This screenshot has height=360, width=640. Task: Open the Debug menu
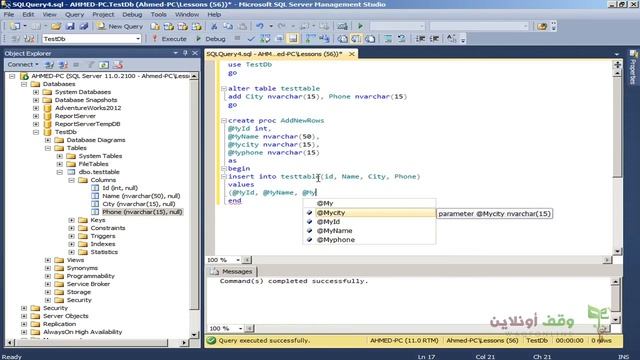tap(132, 14)
